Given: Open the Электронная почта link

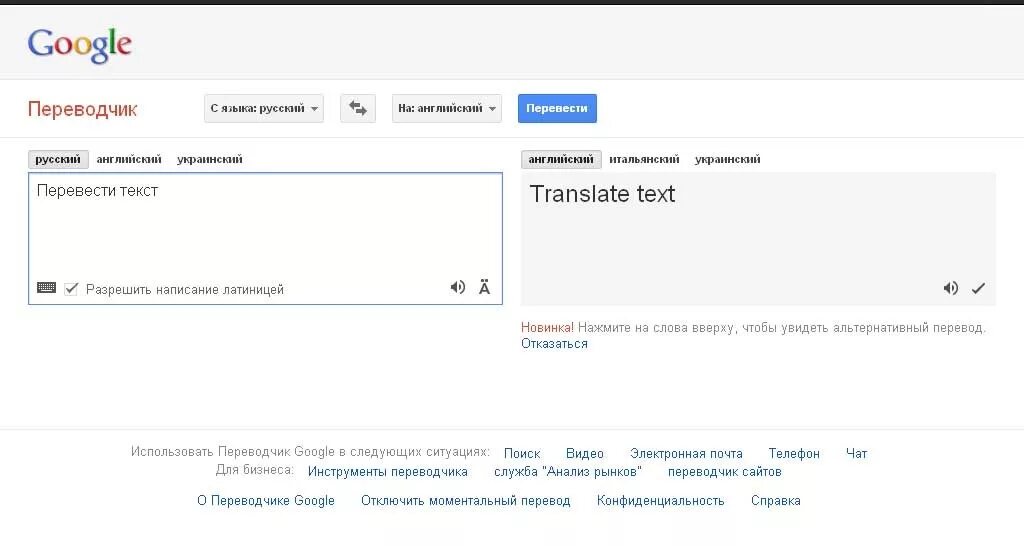Looking at the screenshot, I should (686, 453).
